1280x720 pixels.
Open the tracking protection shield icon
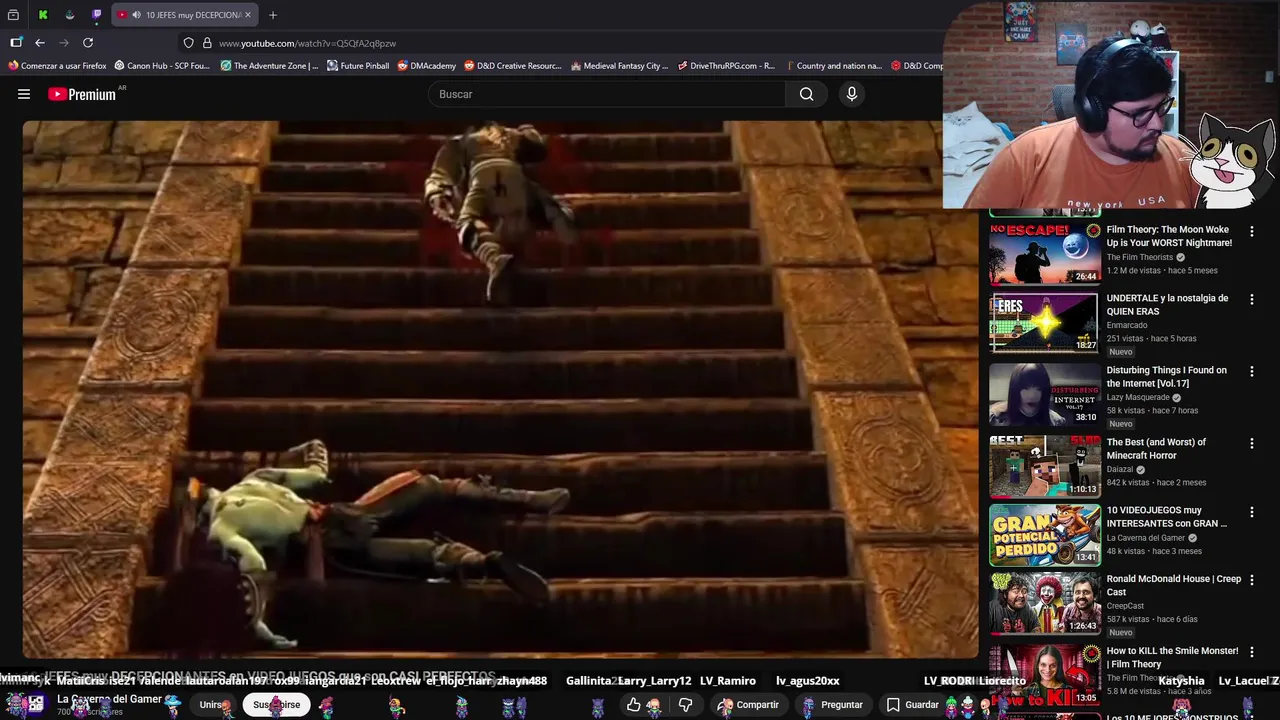[188, 43]
